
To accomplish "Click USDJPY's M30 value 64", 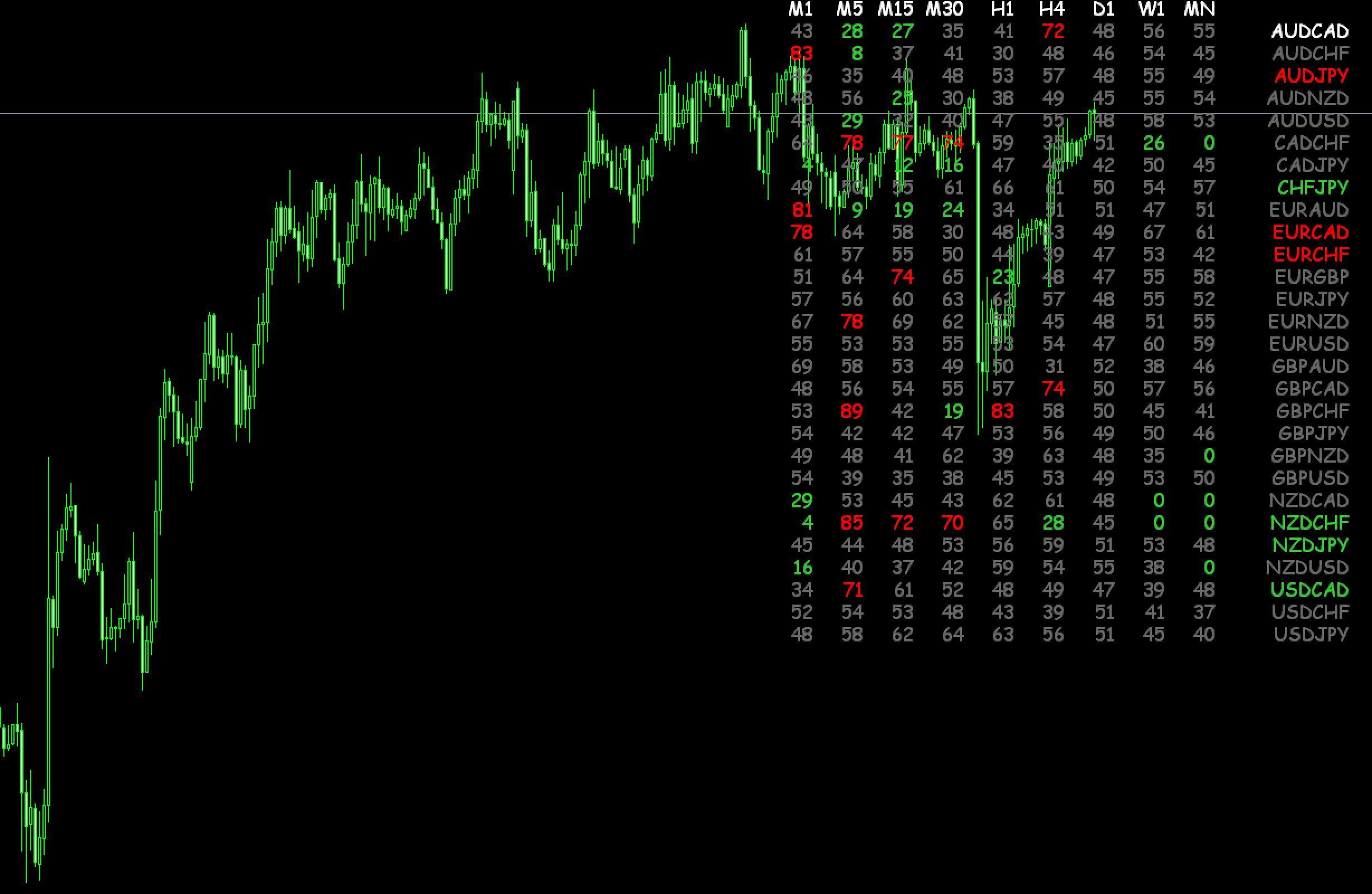I will click(952, 634).
